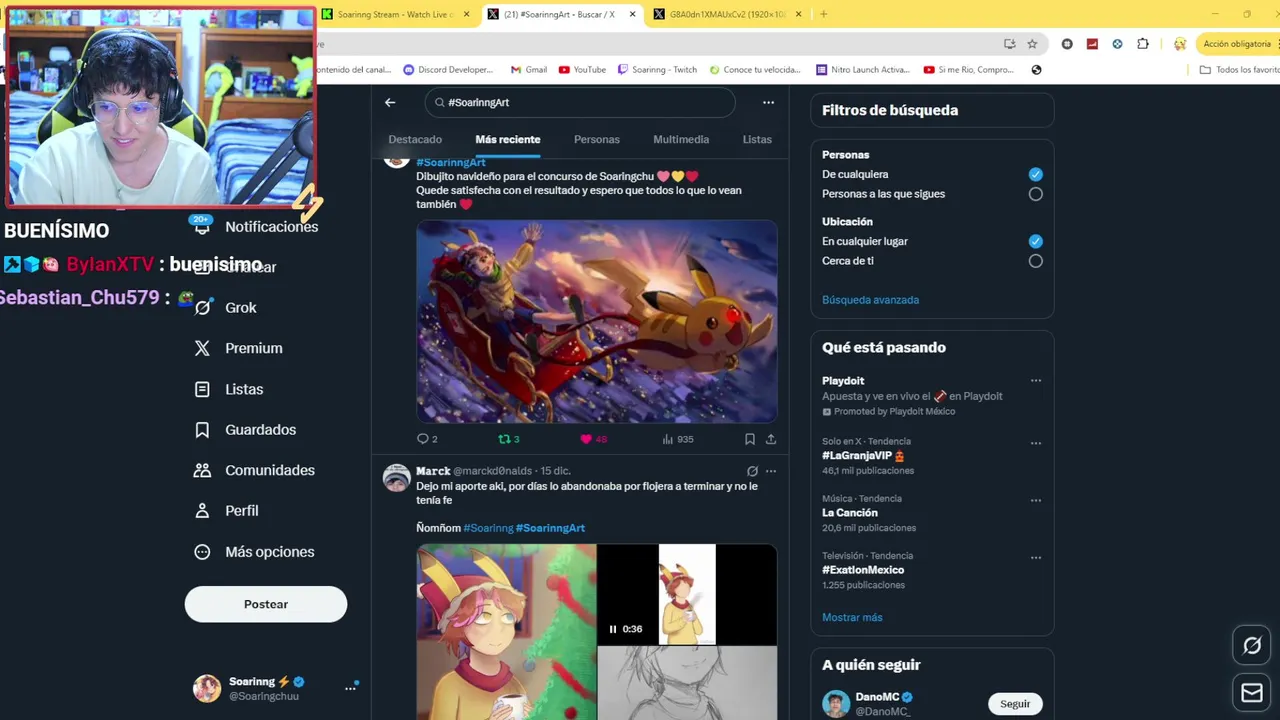This screenshot has width=1280, height=720.
Task: Select "De cualquiera" people filter
Action: pos(1035,174)
